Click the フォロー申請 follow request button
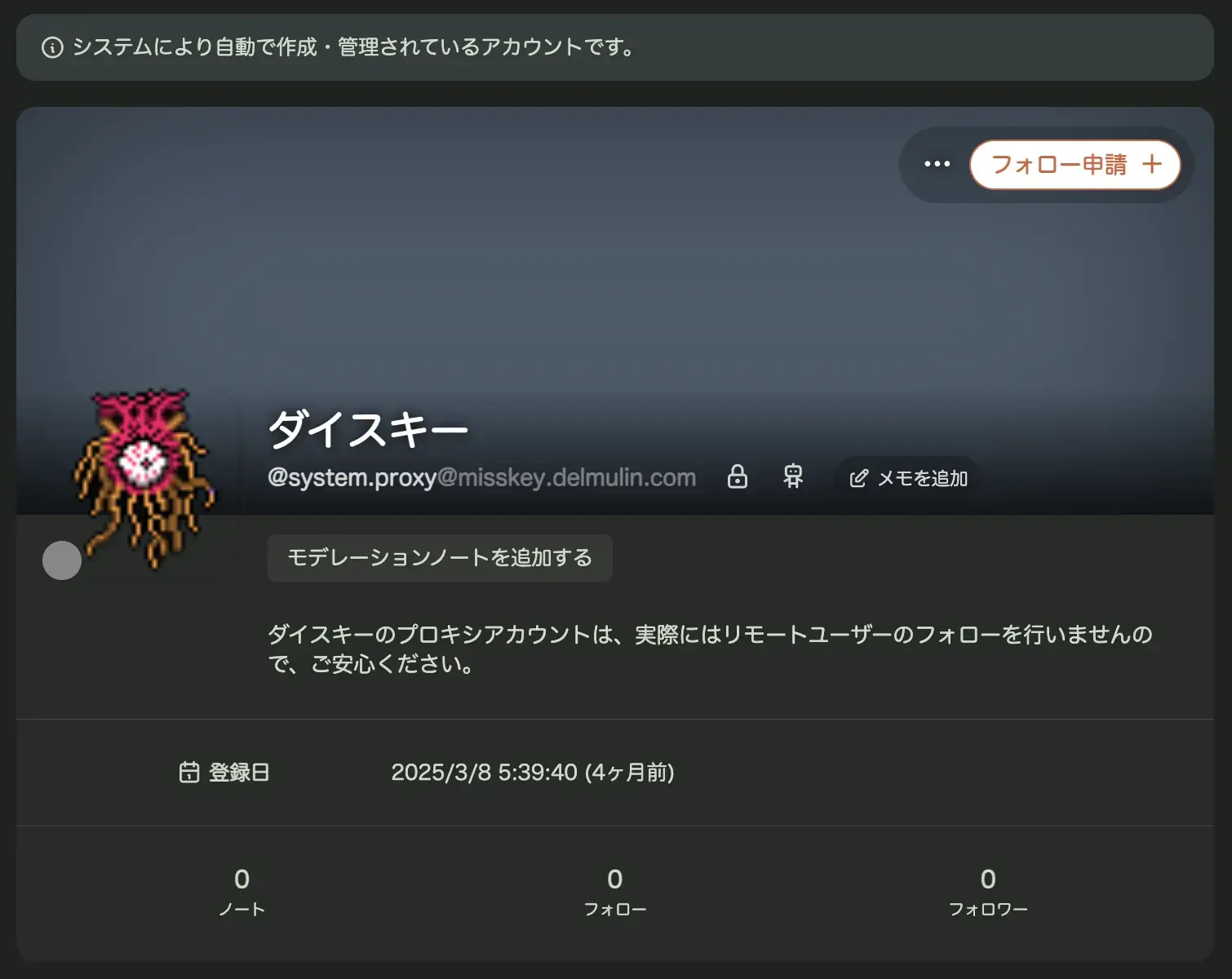The image size is (1232, 979). (1075, 165)
